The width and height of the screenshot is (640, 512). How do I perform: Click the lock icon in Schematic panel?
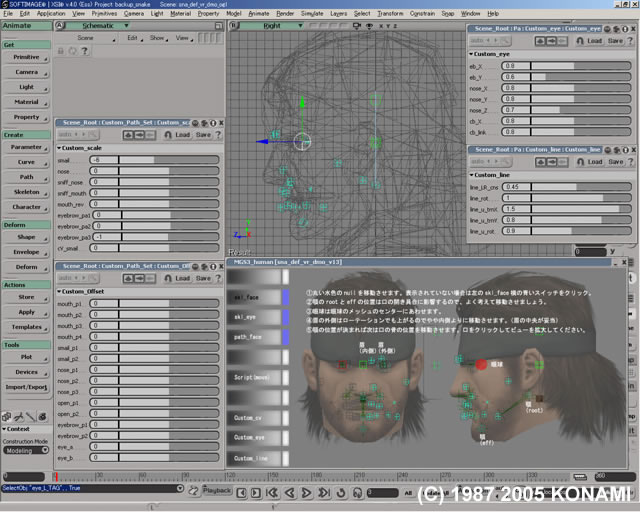tap(60, 51)
